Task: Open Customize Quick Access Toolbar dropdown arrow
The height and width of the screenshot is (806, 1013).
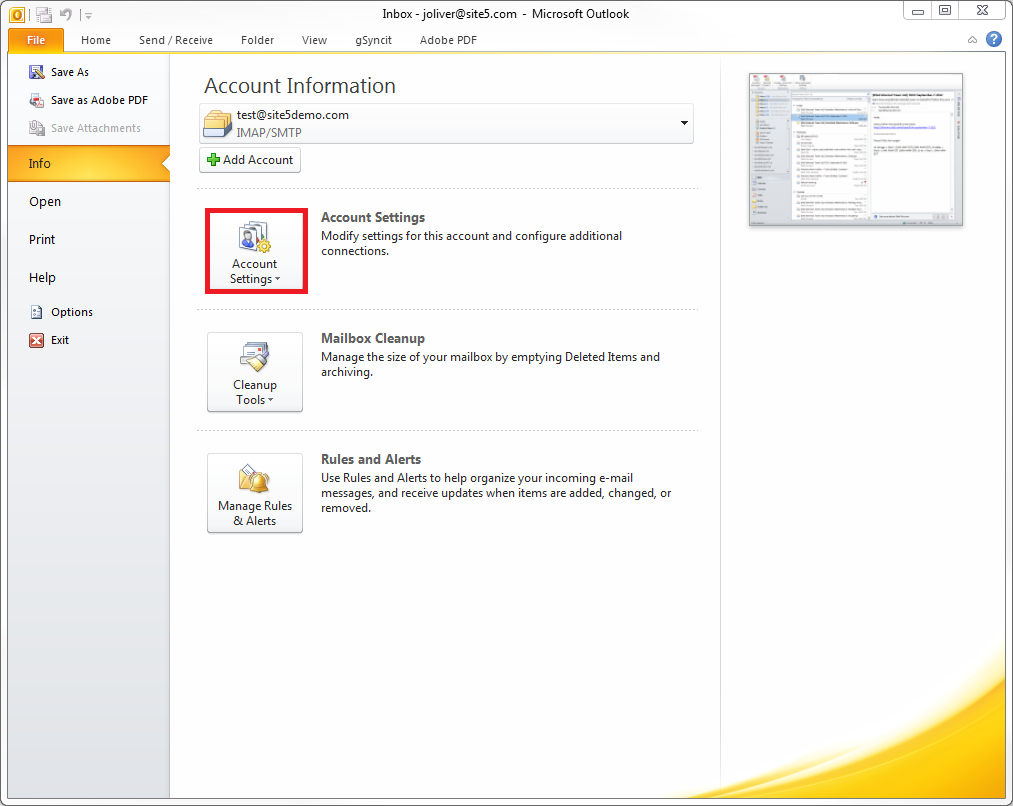Action: click(88, 15)
